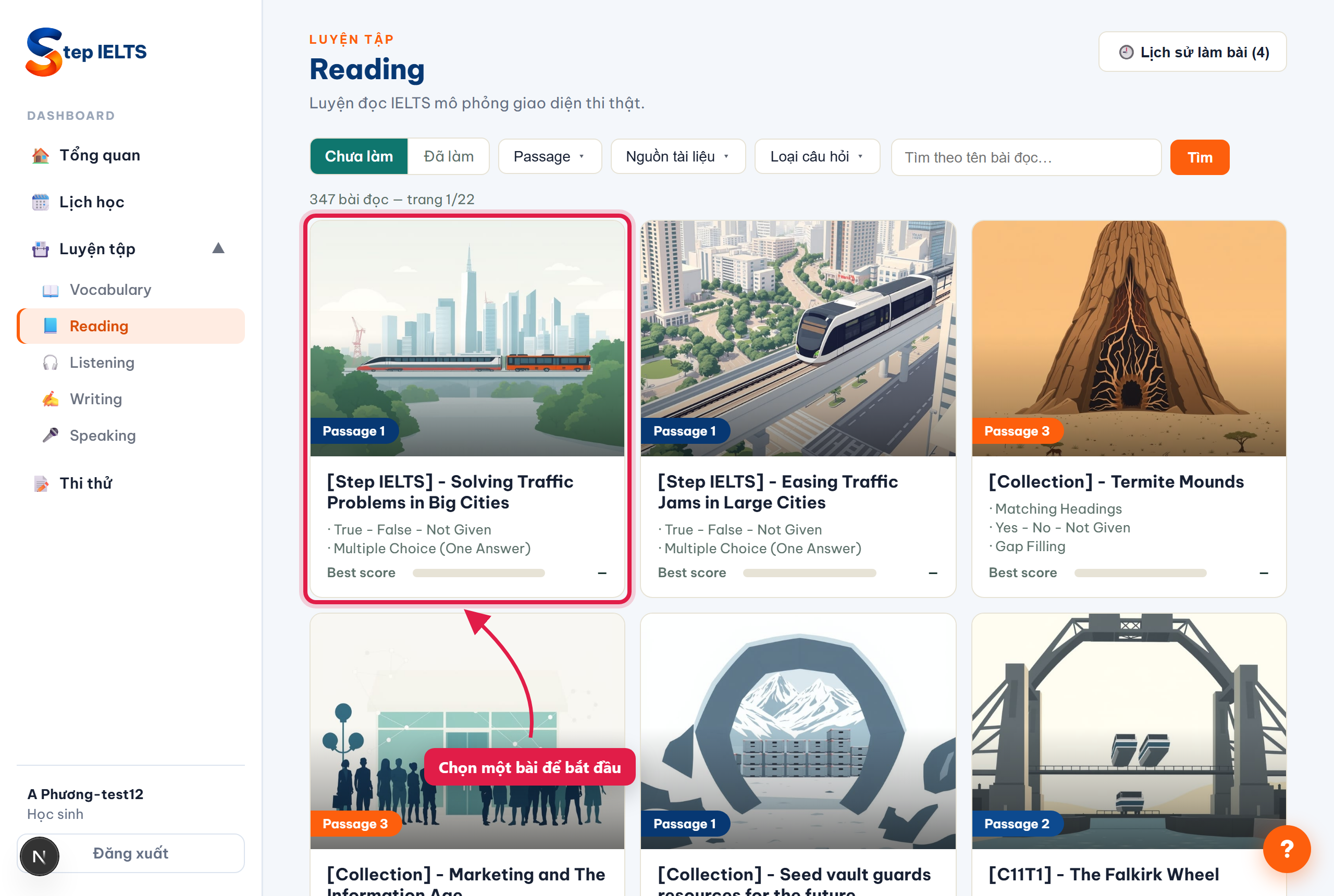Click the search by reading name field
The image size is (1334, 896).
coord(1026,157)
